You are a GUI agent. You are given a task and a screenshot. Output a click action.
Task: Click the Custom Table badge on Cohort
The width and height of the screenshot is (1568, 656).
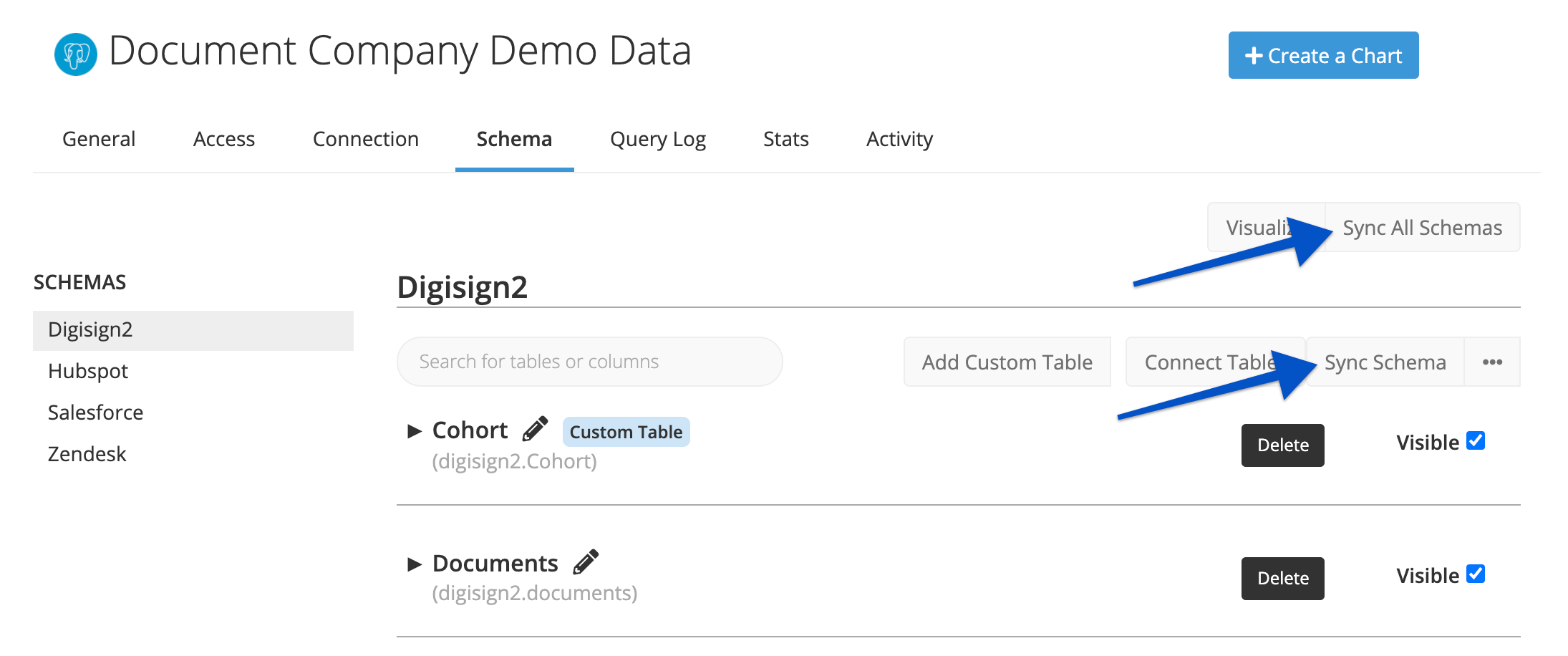tap(626, 432)
